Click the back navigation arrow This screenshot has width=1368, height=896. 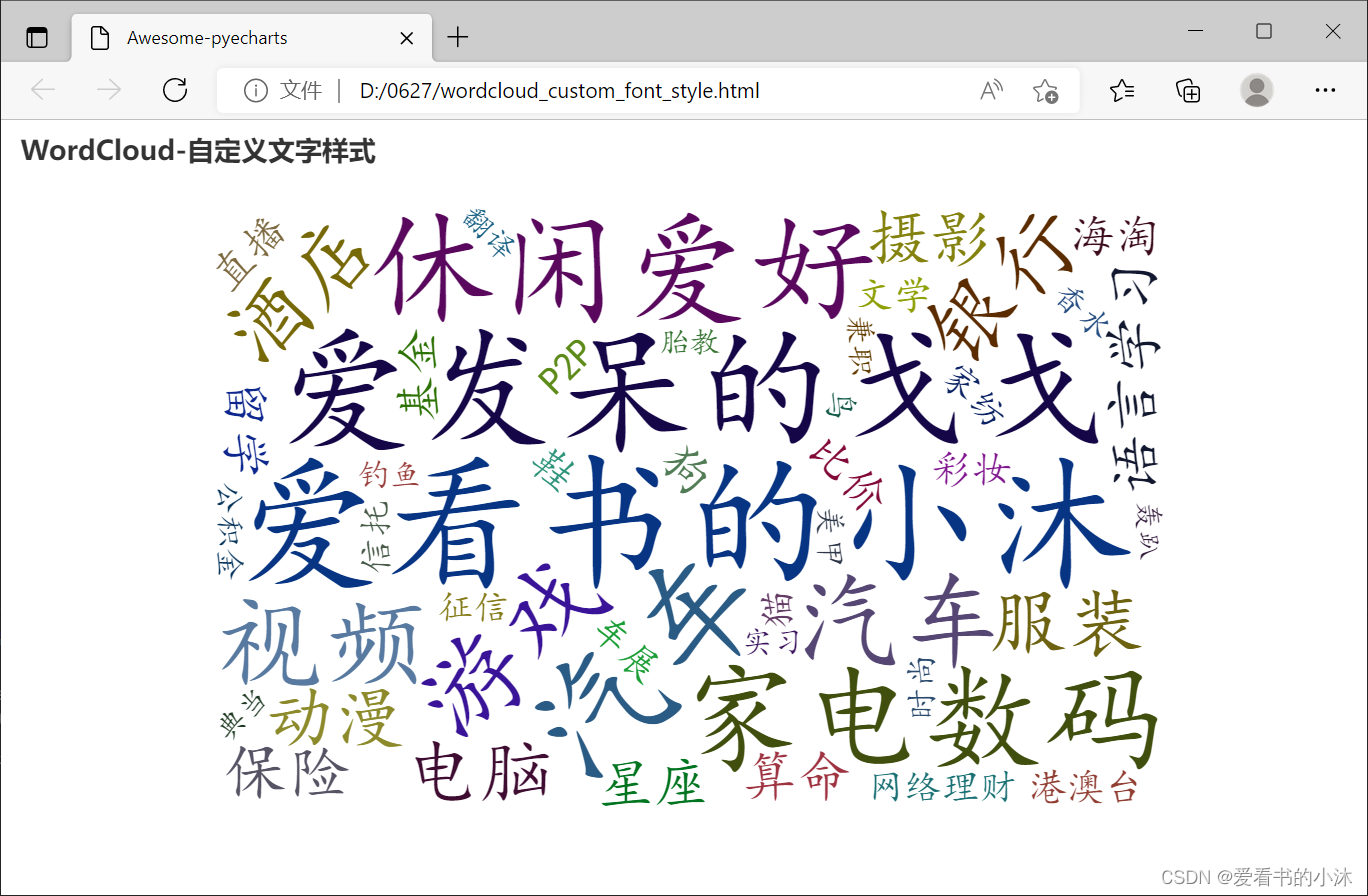[x=42, y=90]
